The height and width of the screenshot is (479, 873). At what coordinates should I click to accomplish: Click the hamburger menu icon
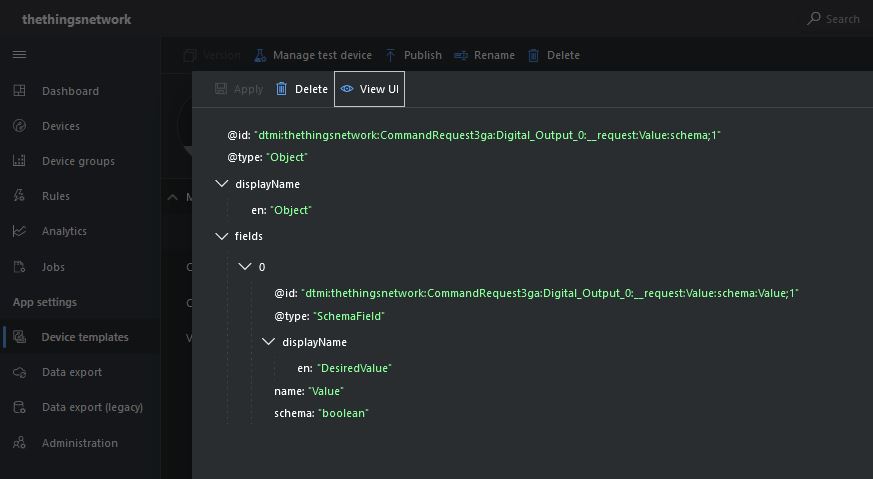coord(19,55)
